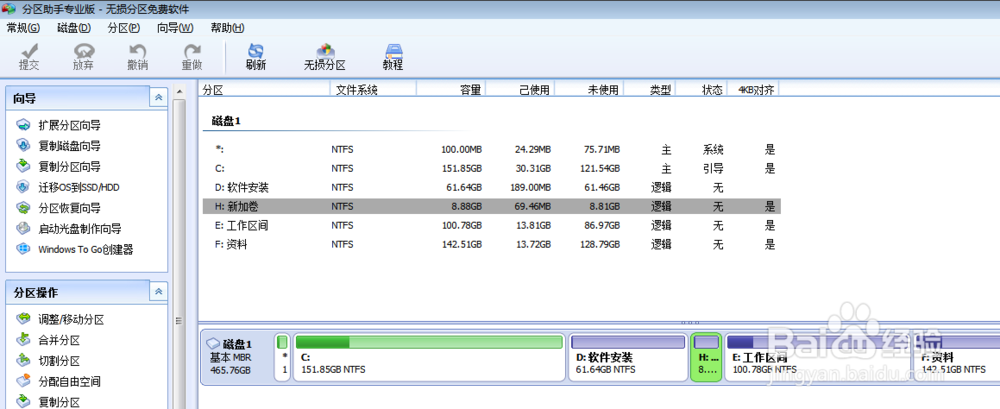Open the 常规(G) menu
This screenshot has height=409, width=1000.
pyautogui.click(x=23, y=28)
